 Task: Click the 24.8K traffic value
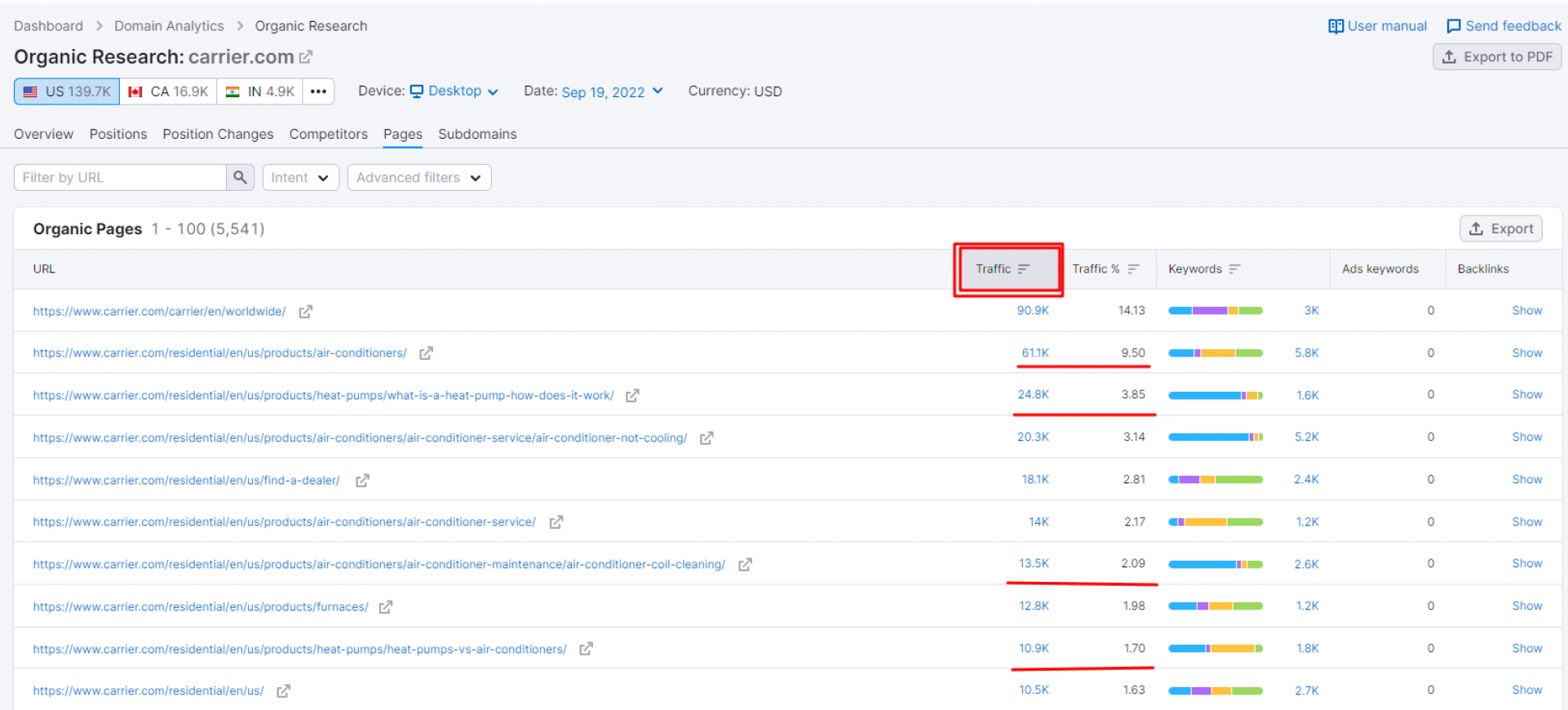[1033, 395]
